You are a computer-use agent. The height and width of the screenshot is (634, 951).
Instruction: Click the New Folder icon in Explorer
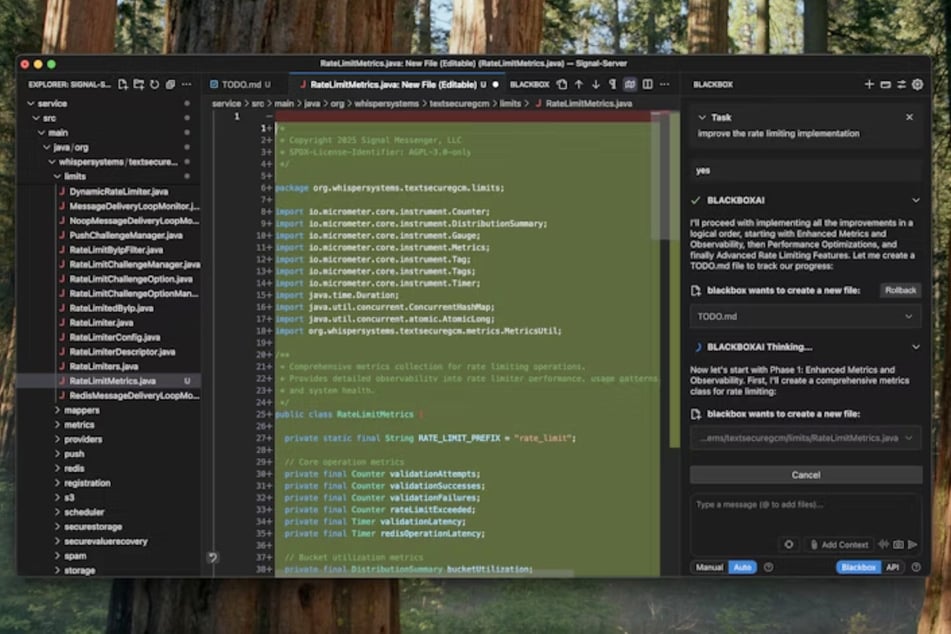tap(139, 85)
